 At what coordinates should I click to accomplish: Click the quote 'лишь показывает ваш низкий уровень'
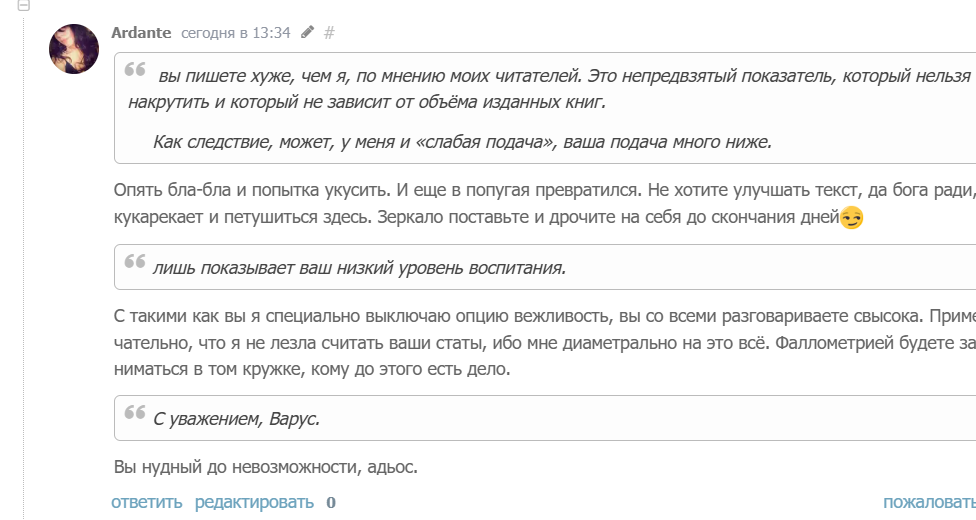tap(360, 268)
